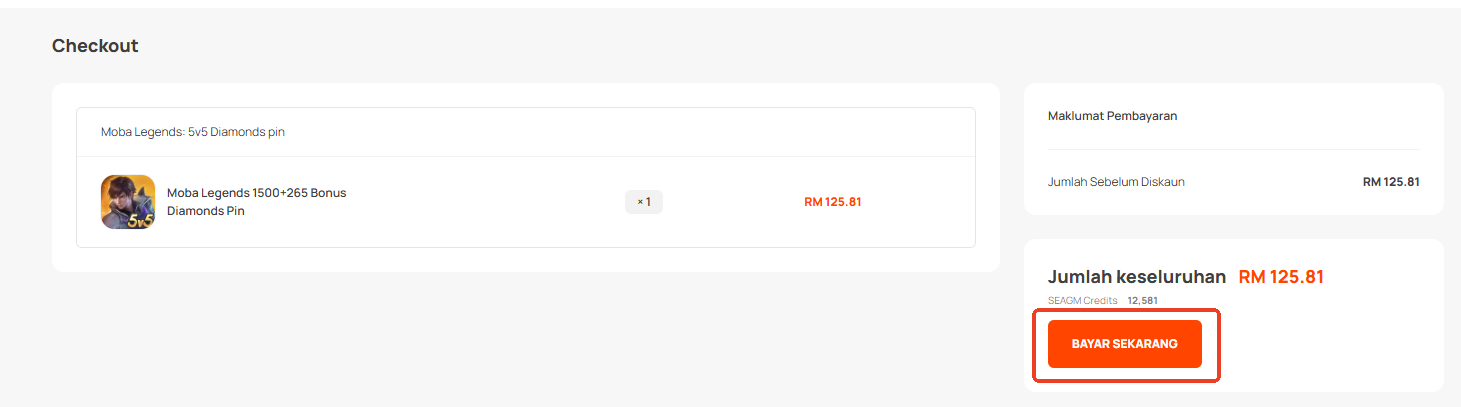1461x407 pixels.
Task: Click the orange item price RM 125.81
Action: tap(832, 202)
